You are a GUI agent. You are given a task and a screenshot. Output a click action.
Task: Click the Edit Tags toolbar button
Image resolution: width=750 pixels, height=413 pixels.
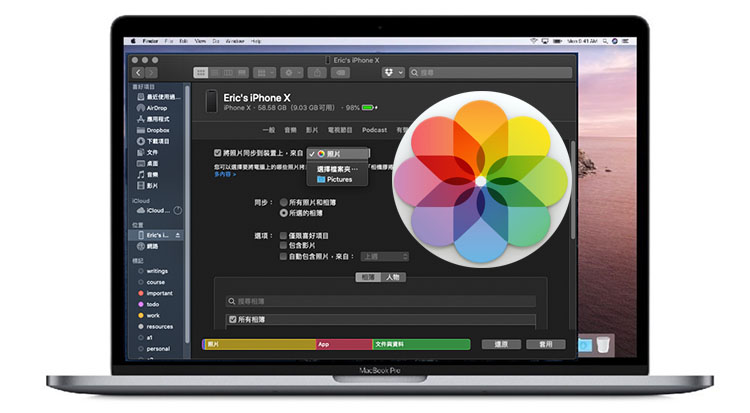[x=341, y=73]
